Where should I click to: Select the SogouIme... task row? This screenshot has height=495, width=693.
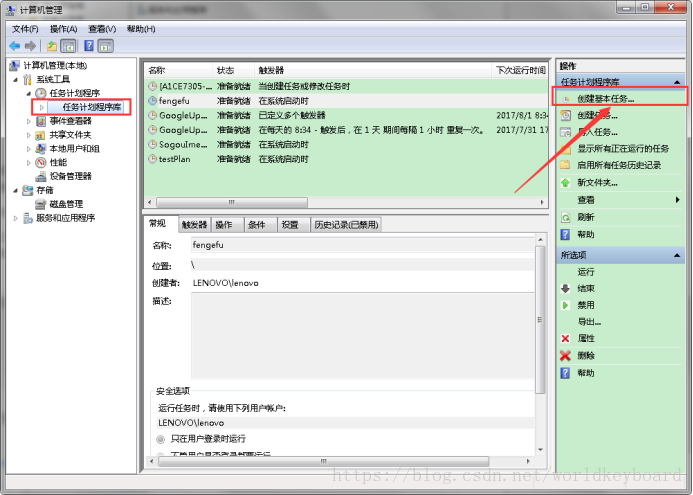[346, 145]
